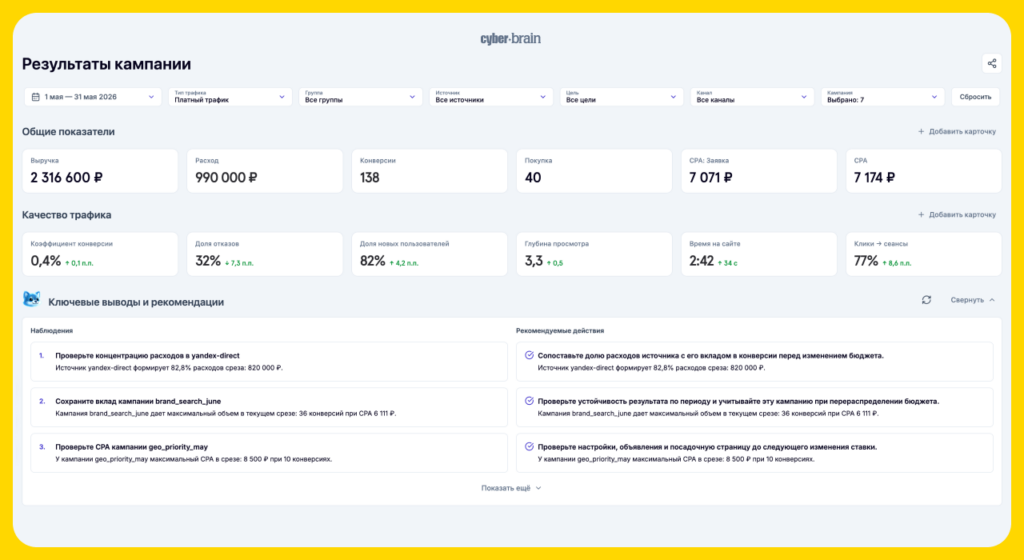Click the share icon button
The image size is (1024, 560).
[991, 63]
